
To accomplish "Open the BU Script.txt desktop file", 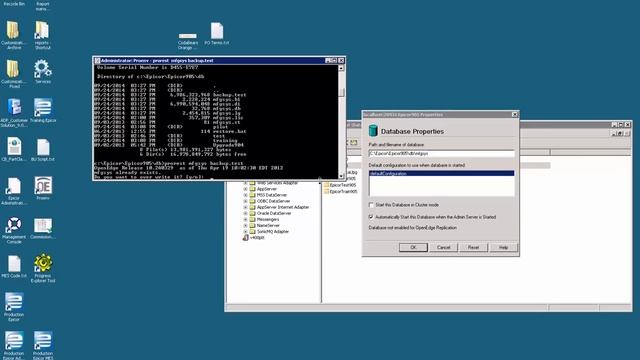I will click(x=43, y=149).
